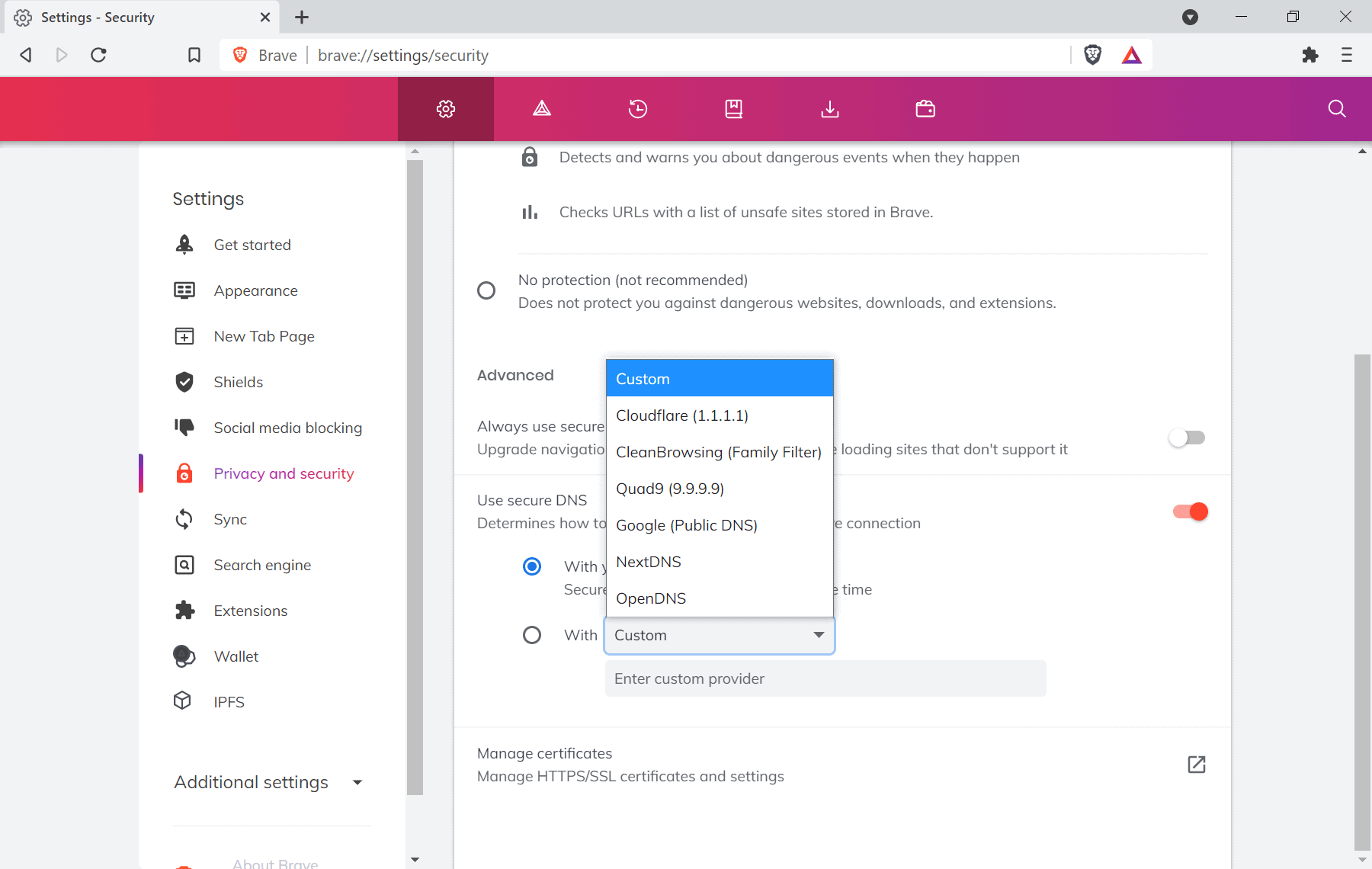
Task: Click the Manage certificates external link icon
Action: [x=1196, y=765]
